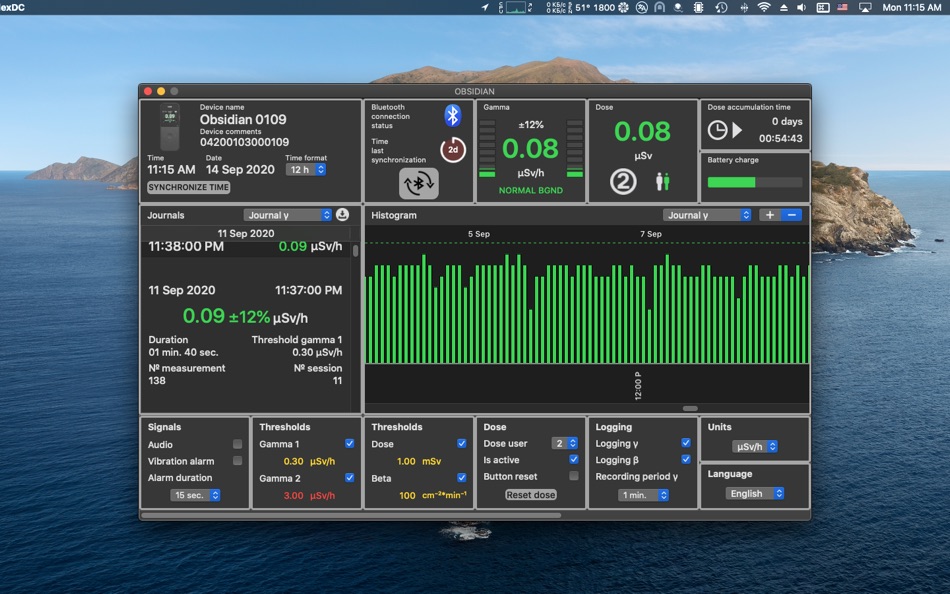The image size is (950, 594).
Task: Click the histogram horizontal scrollbar handle
Action: coord(690,408)
